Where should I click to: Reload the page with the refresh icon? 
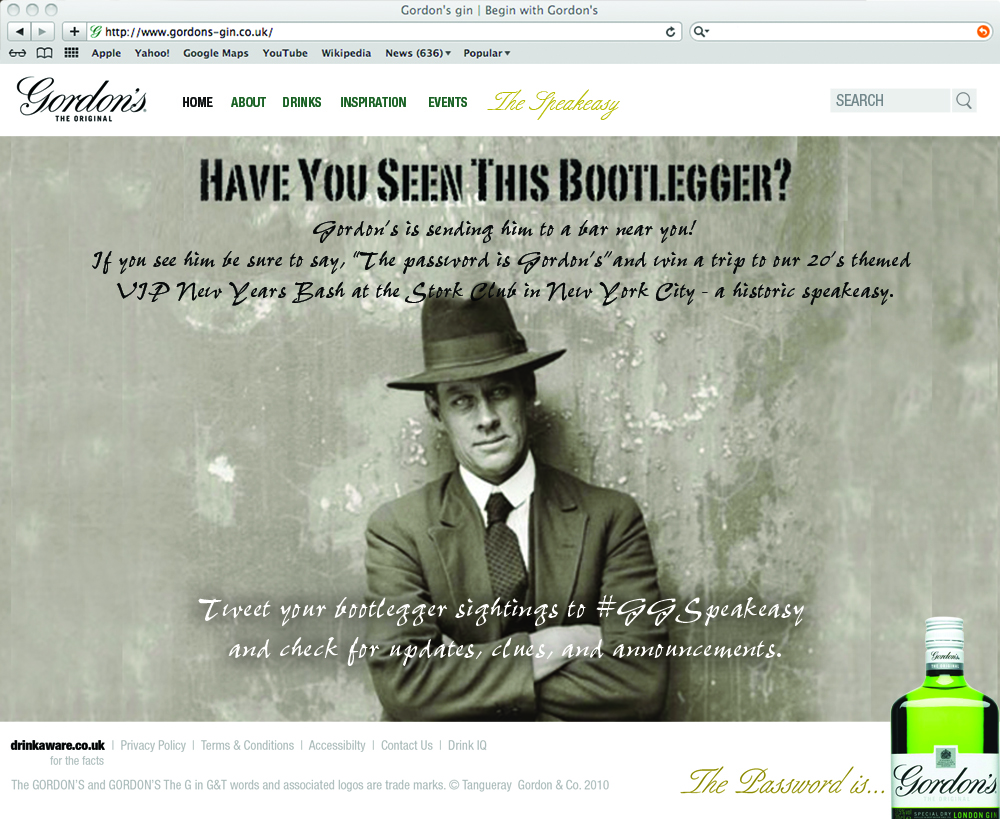tap(670, 32)
